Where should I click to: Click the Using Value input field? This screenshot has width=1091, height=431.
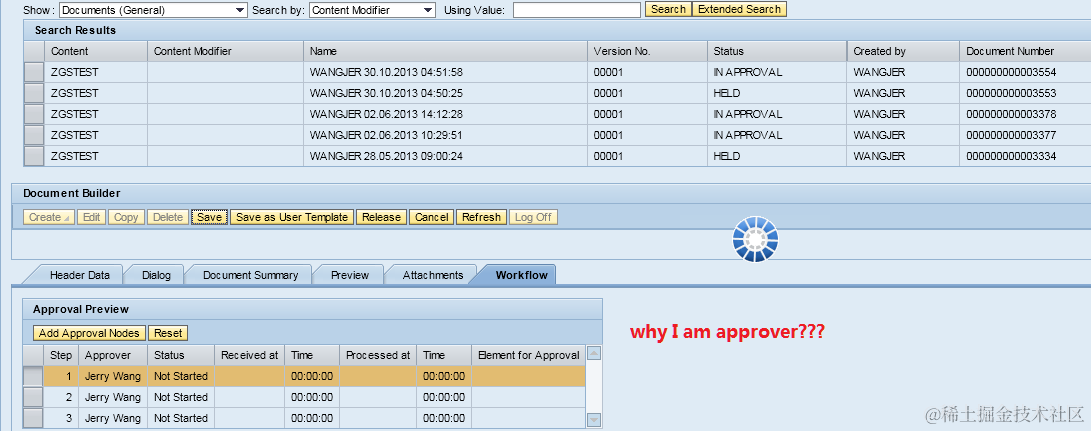(576, 10)
